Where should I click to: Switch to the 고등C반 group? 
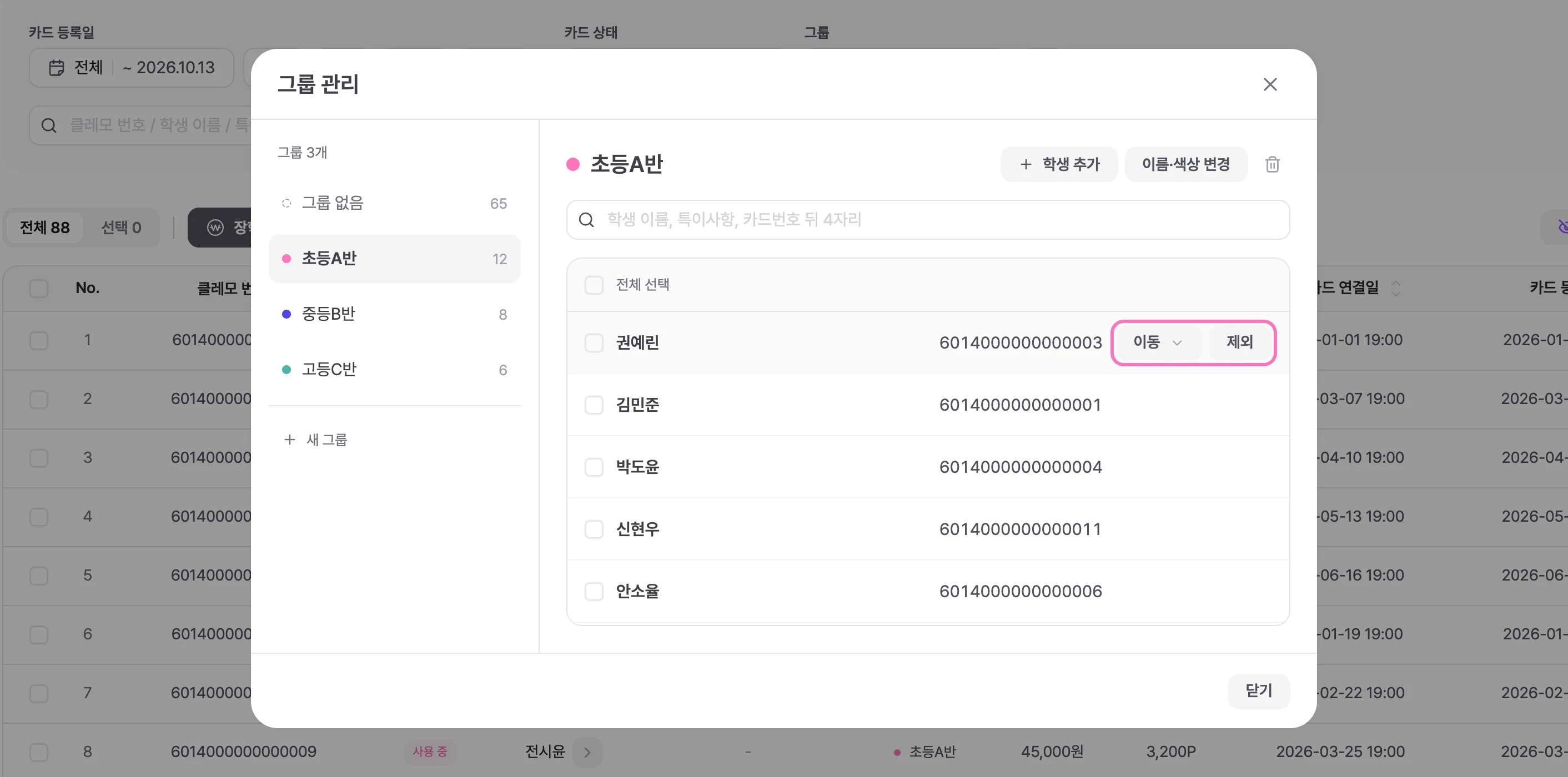(394, 369)
